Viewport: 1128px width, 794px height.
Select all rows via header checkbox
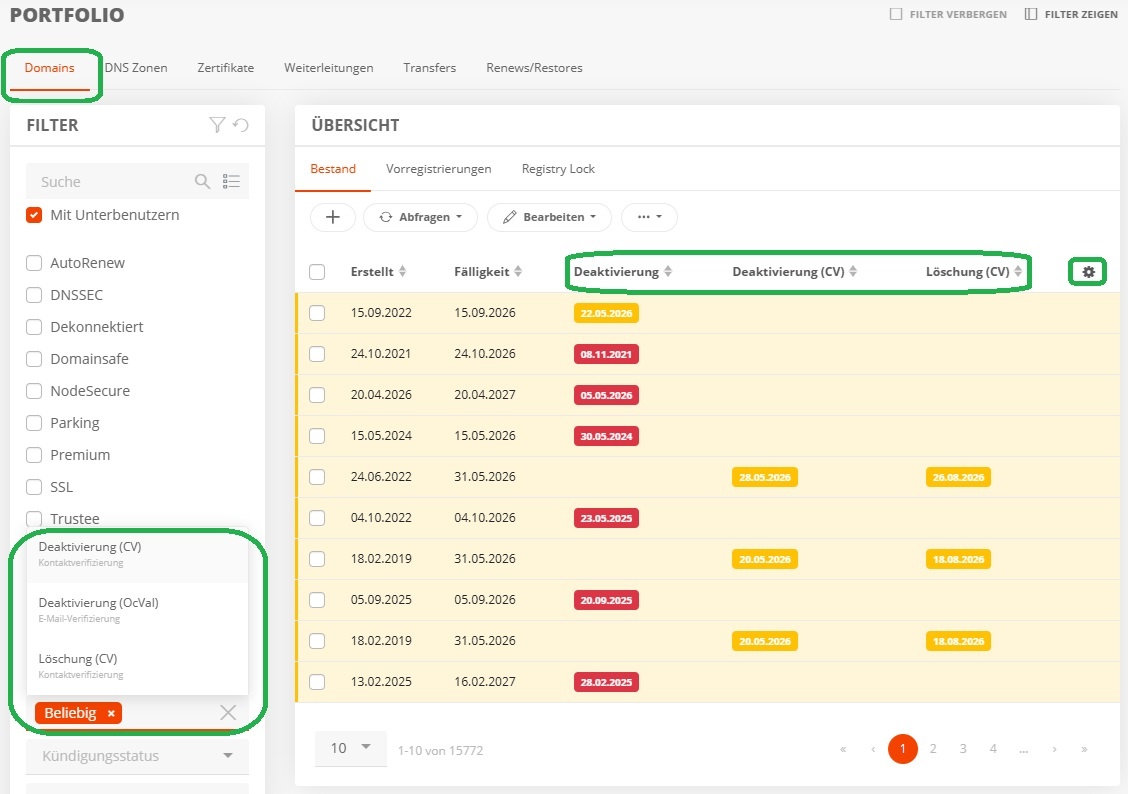[317, 272]
